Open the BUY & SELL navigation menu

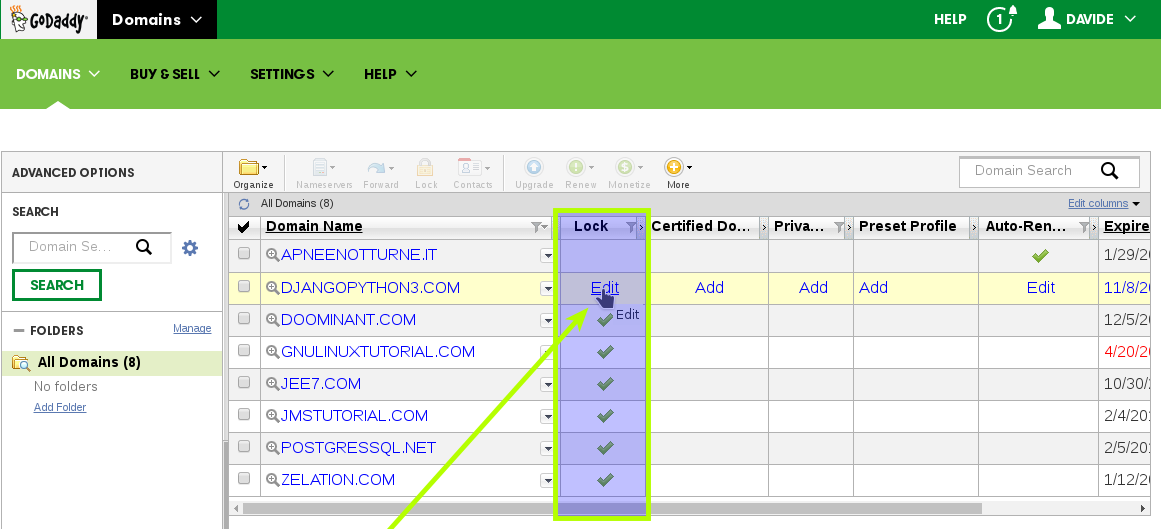coord(175,74)
